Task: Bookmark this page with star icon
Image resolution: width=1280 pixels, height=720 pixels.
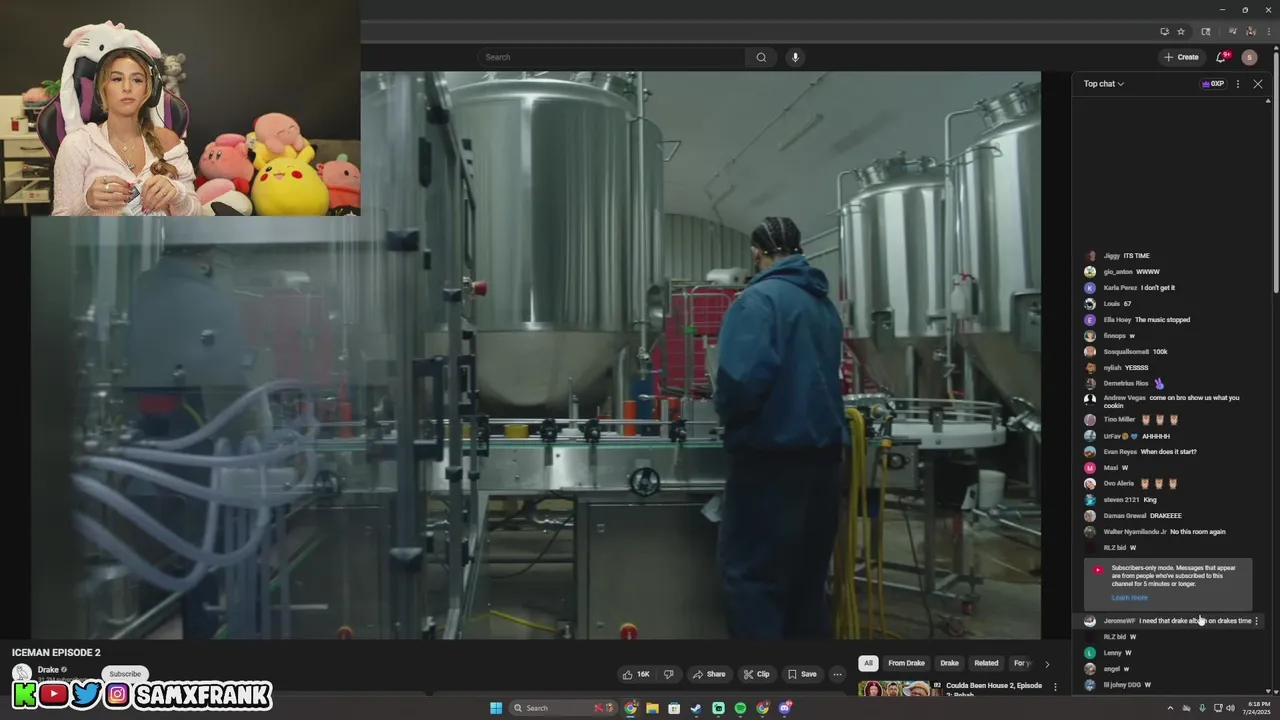Action: coord(1181,31)
